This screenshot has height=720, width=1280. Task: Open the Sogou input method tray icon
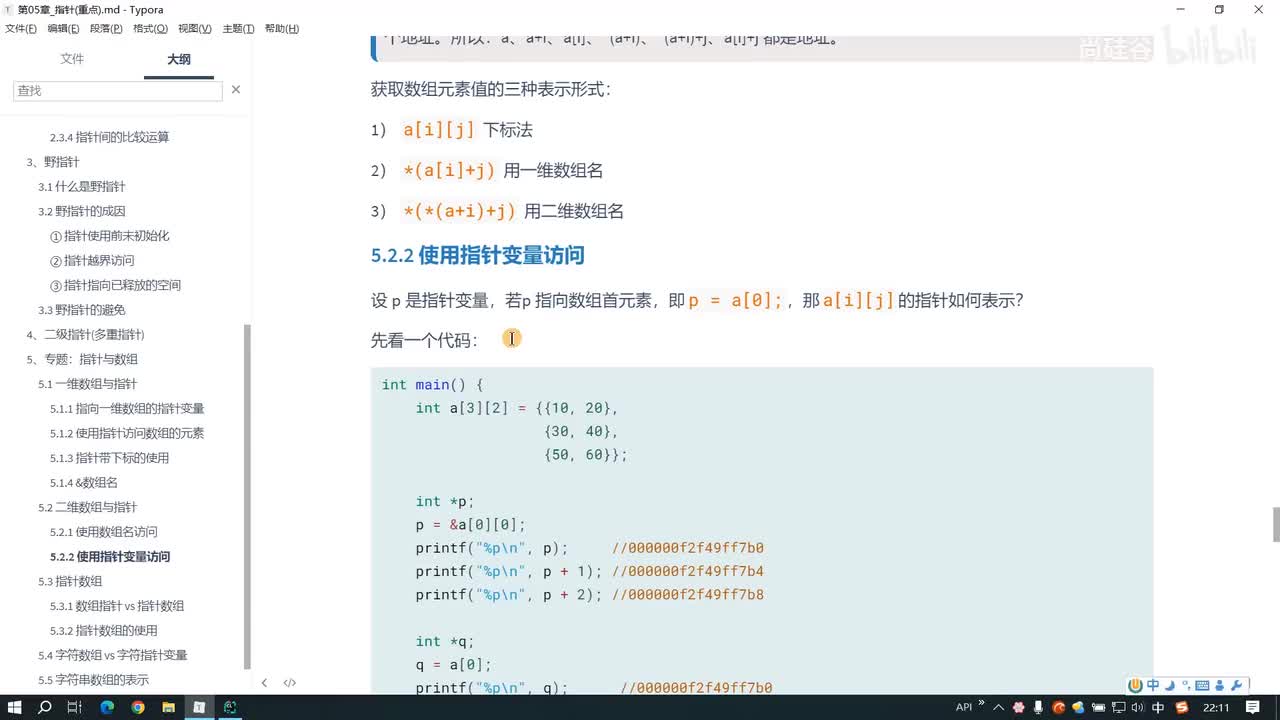pyautogui.click(x=1182, y=707)
